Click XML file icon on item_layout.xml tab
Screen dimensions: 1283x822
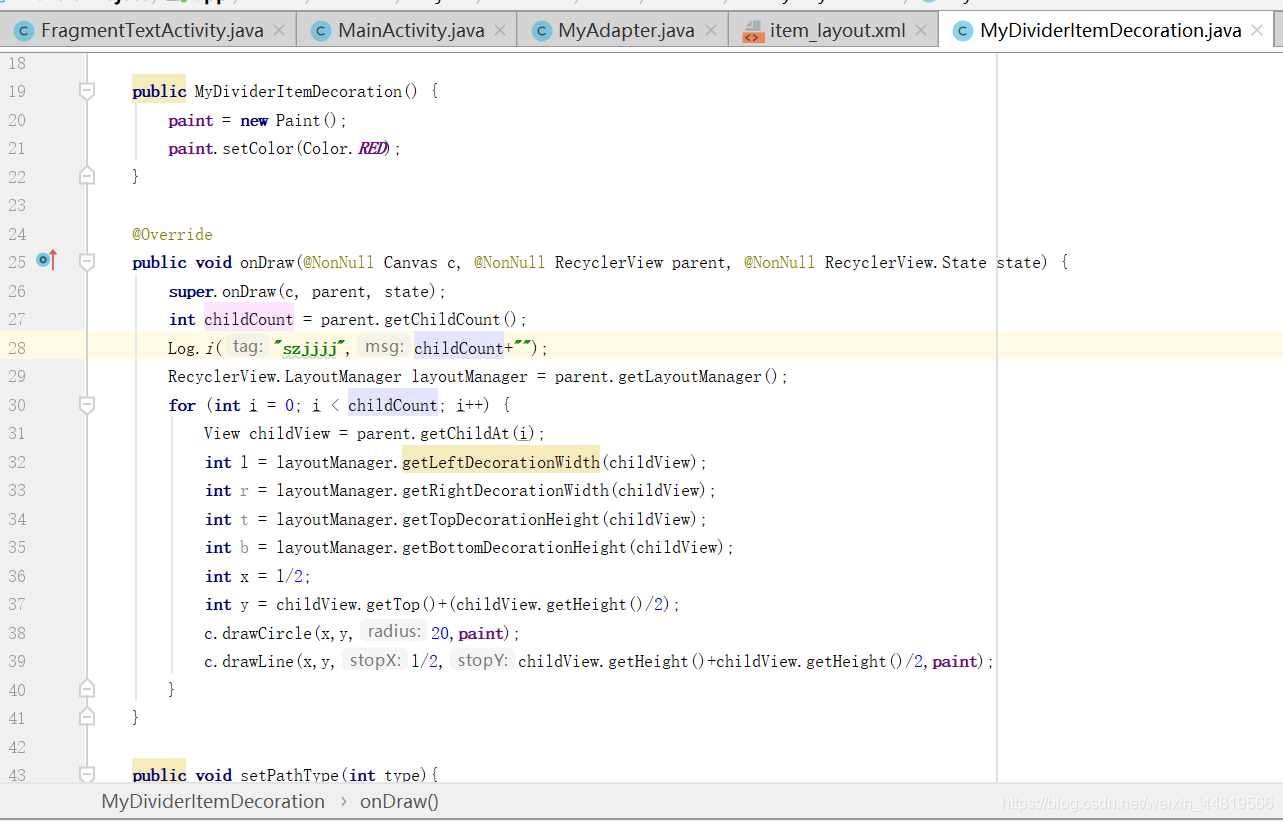pos(752,32)
